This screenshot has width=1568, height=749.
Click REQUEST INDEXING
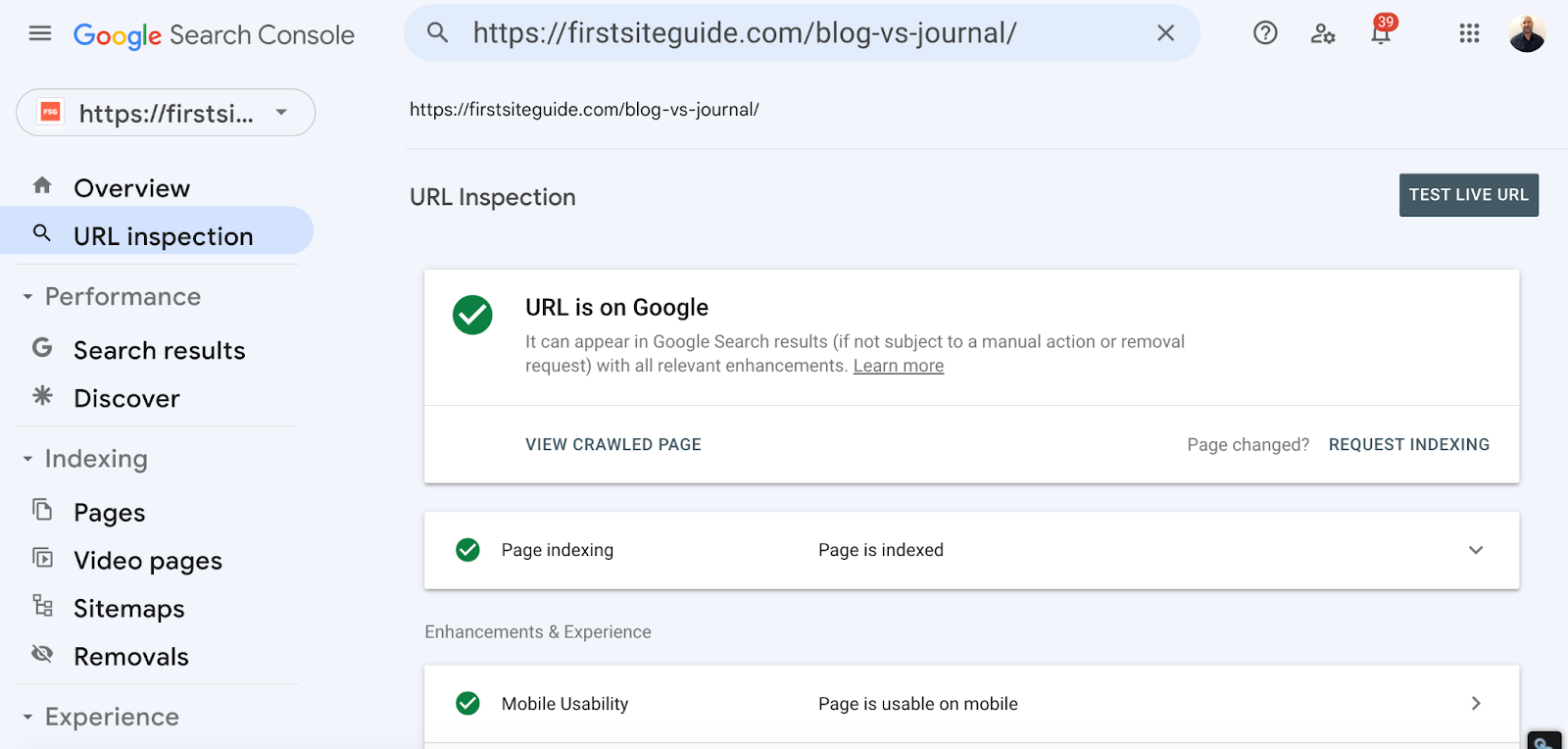(x=1408, y=445)
